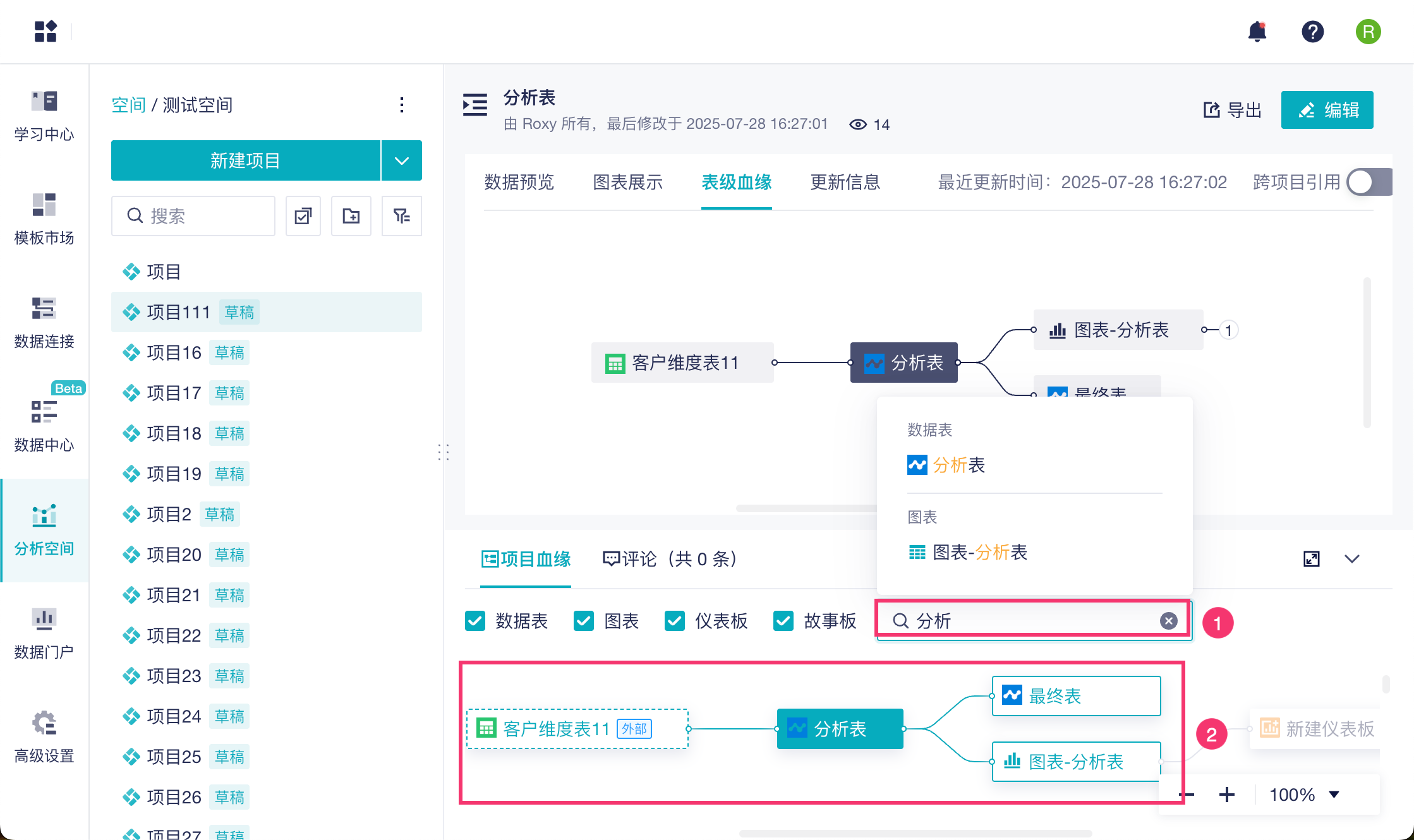Switch to the 更新信息 tab

point(845,183)
